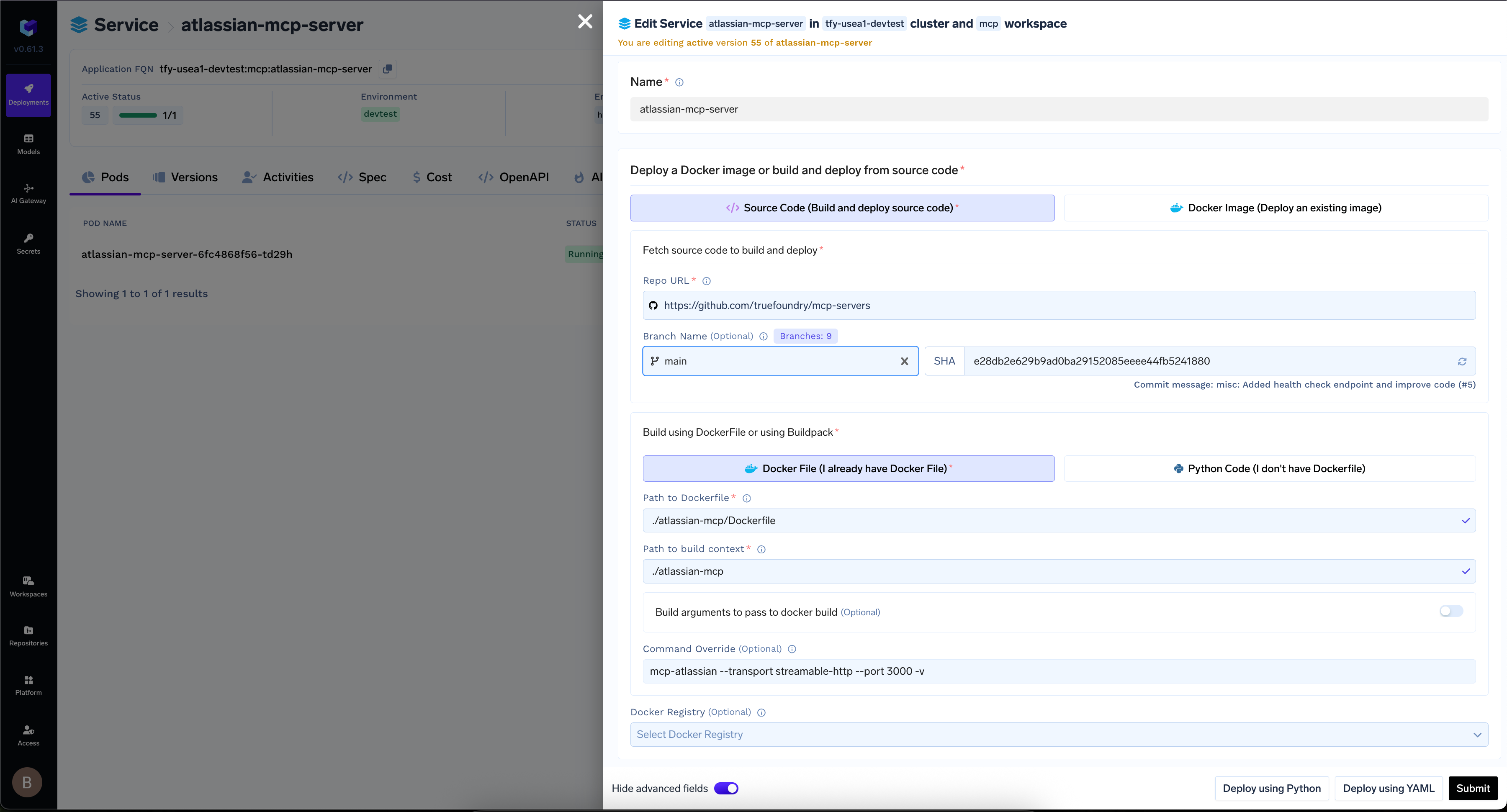
Task: Switch to the Cost tab
Action: [x=432, y=177]
